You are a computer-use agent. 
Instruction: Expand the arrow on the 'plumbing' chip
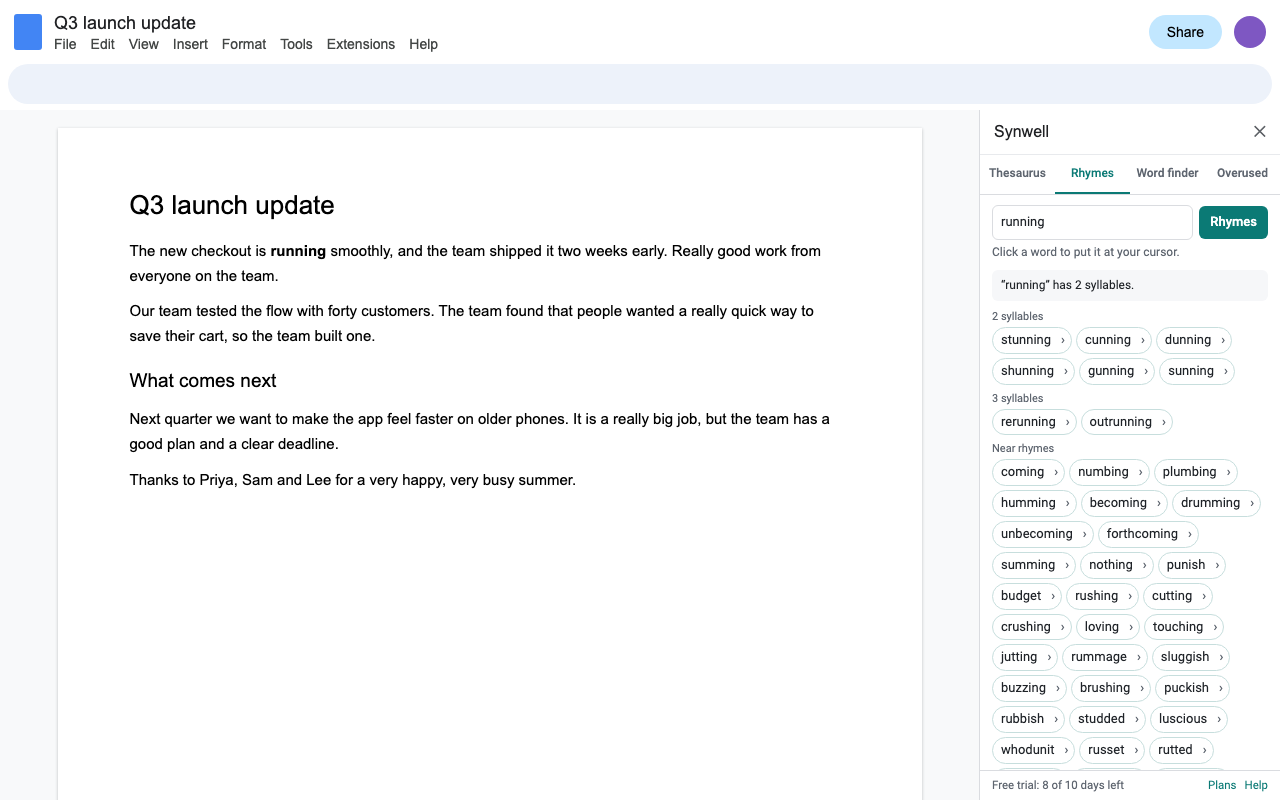pos(1227,472)
